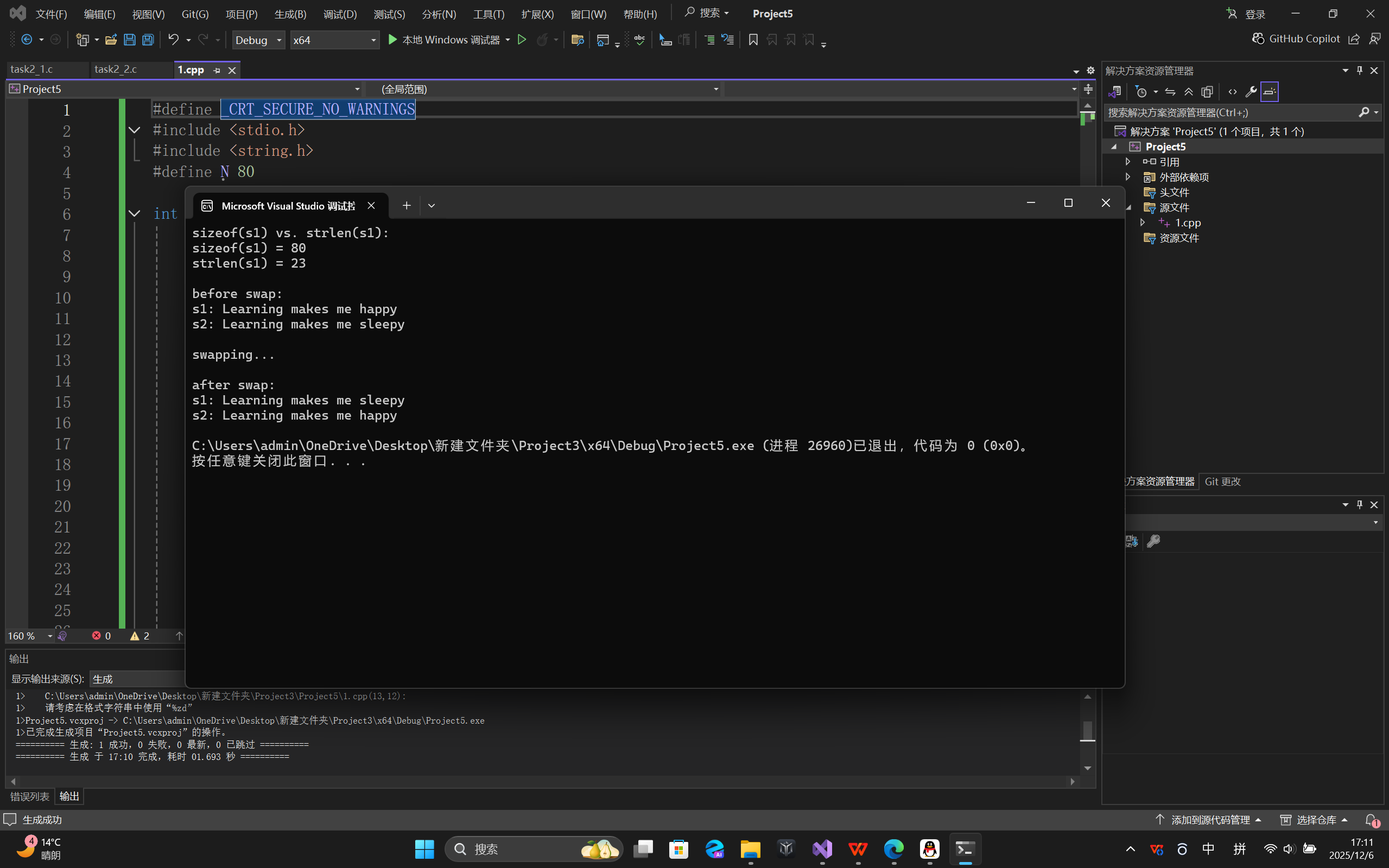Image resolution: width=1389 pixels, height=868 pixels.
Task: Click Collapse All in the Solution Explorer toolbar
Action: [x=1189, y=92]
